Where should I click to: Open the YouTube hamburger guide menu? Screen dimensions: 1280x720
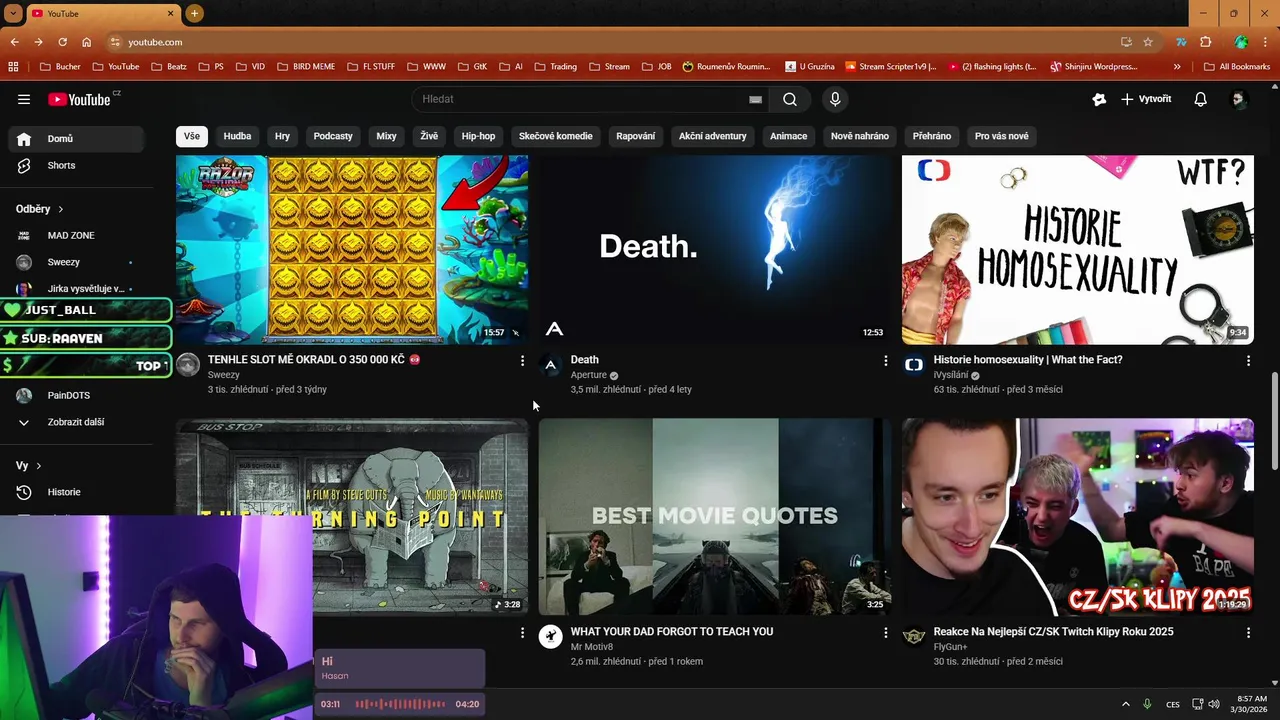(x=24, y=99)
